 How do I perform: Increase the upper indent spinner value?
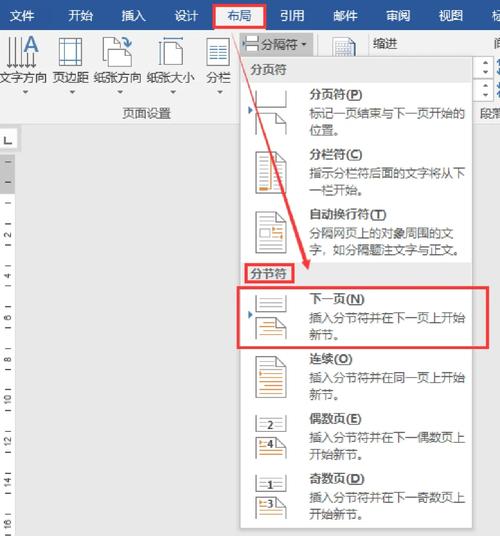(x=485, y=63)
